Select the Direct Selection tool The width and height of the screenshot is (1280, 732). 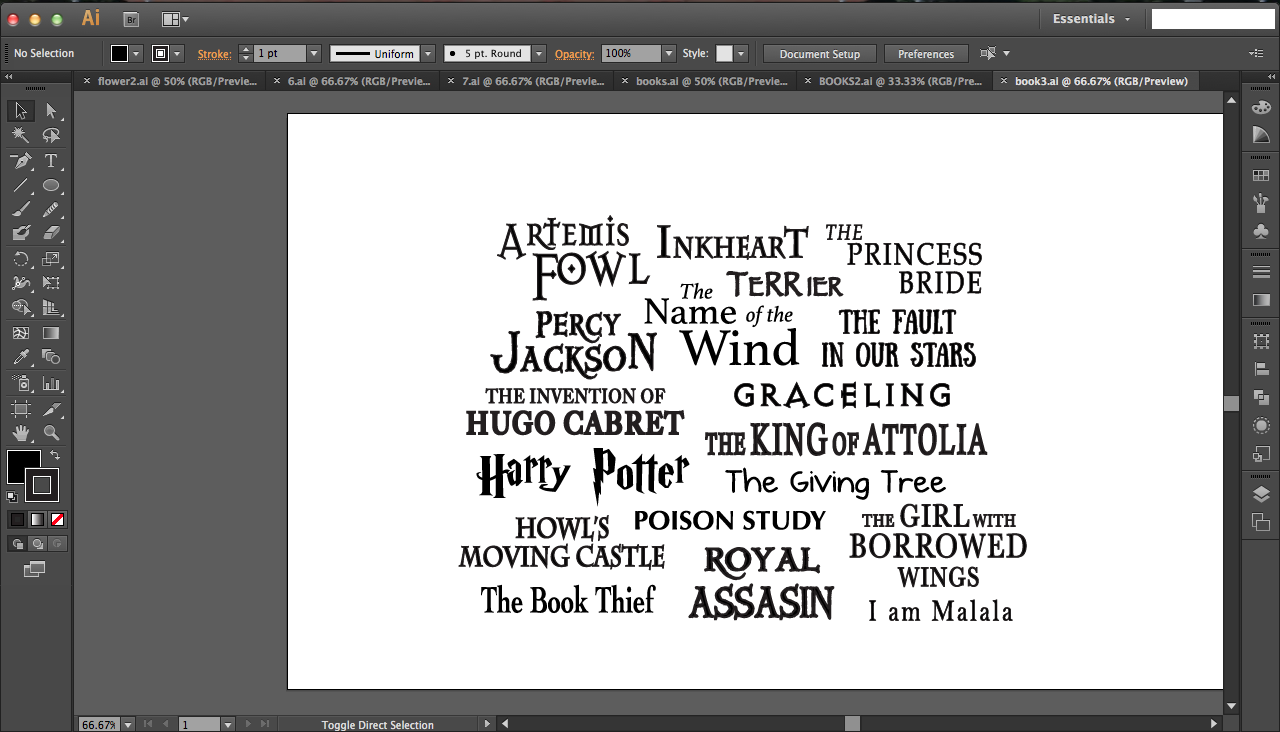click(x=51, y=111)
